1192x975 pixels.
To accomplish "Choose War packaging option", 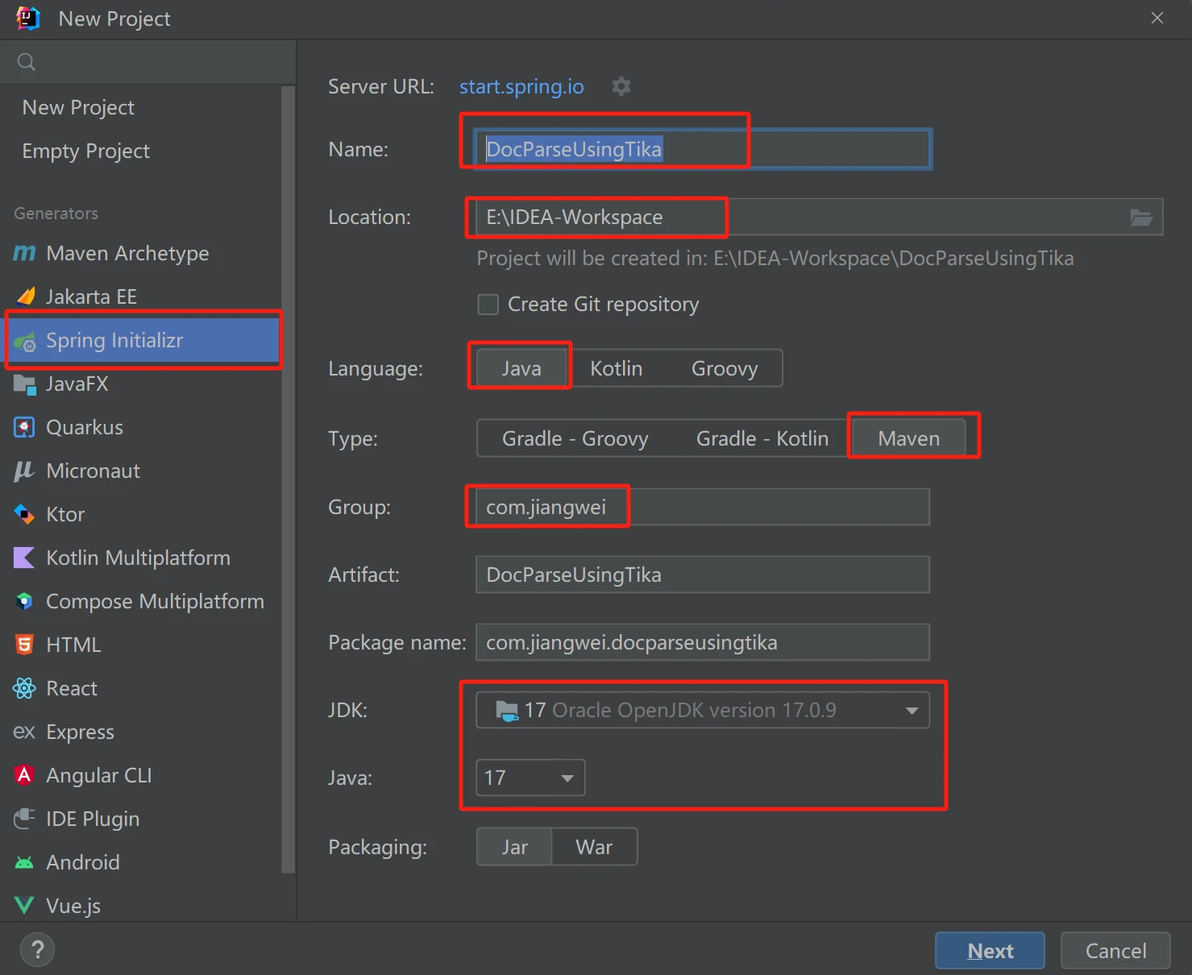I will pyautogui.click(x=594, y=847).
